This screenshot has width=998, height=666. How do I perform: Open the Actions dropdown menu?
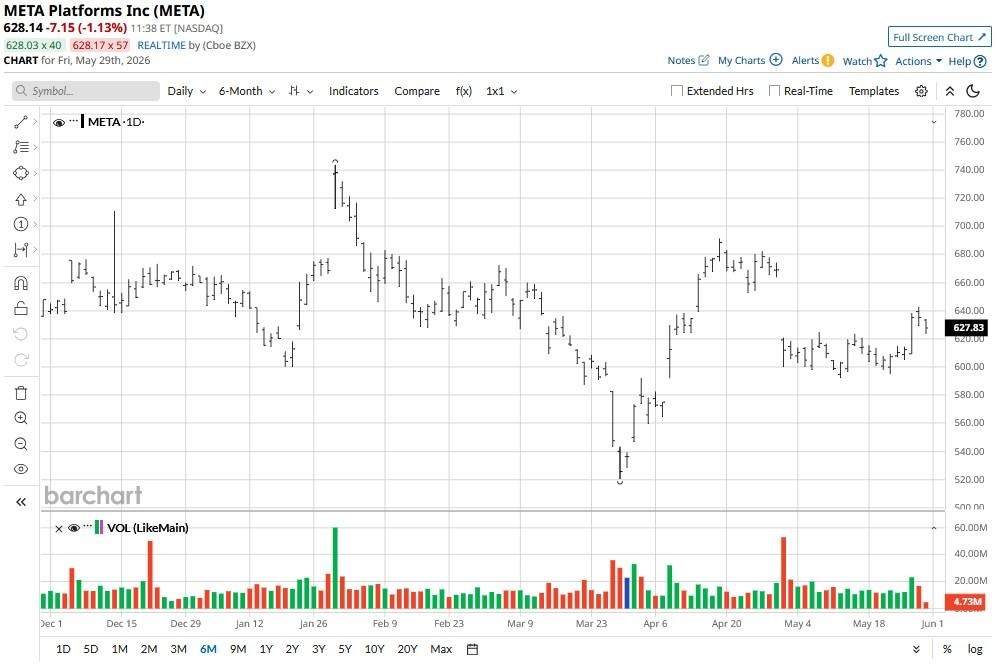coord(918,61)
